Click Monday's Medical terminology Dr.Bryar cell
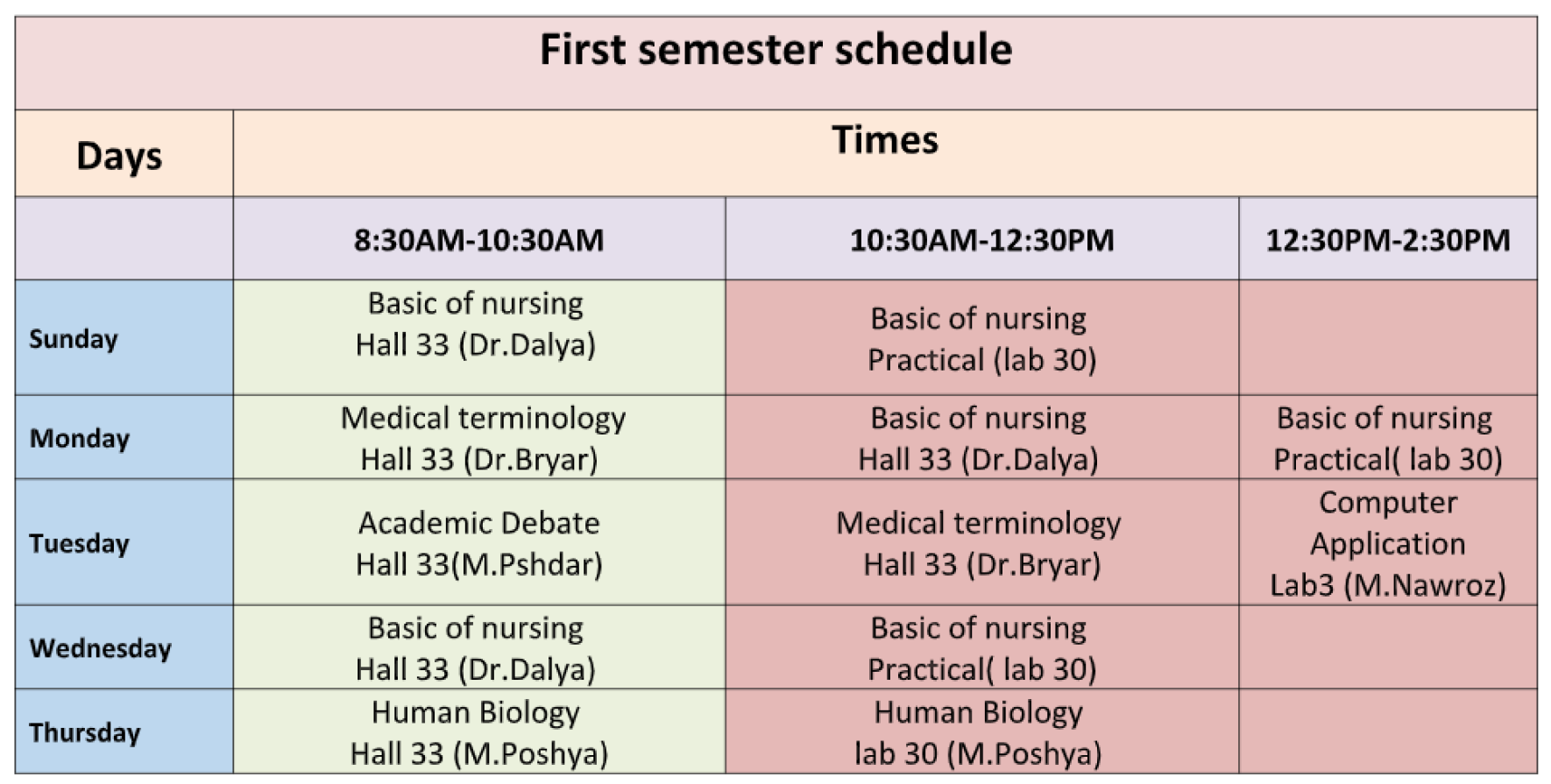Image resolution: width=1551 pixels, height=784 pixels. coord(479,437)
